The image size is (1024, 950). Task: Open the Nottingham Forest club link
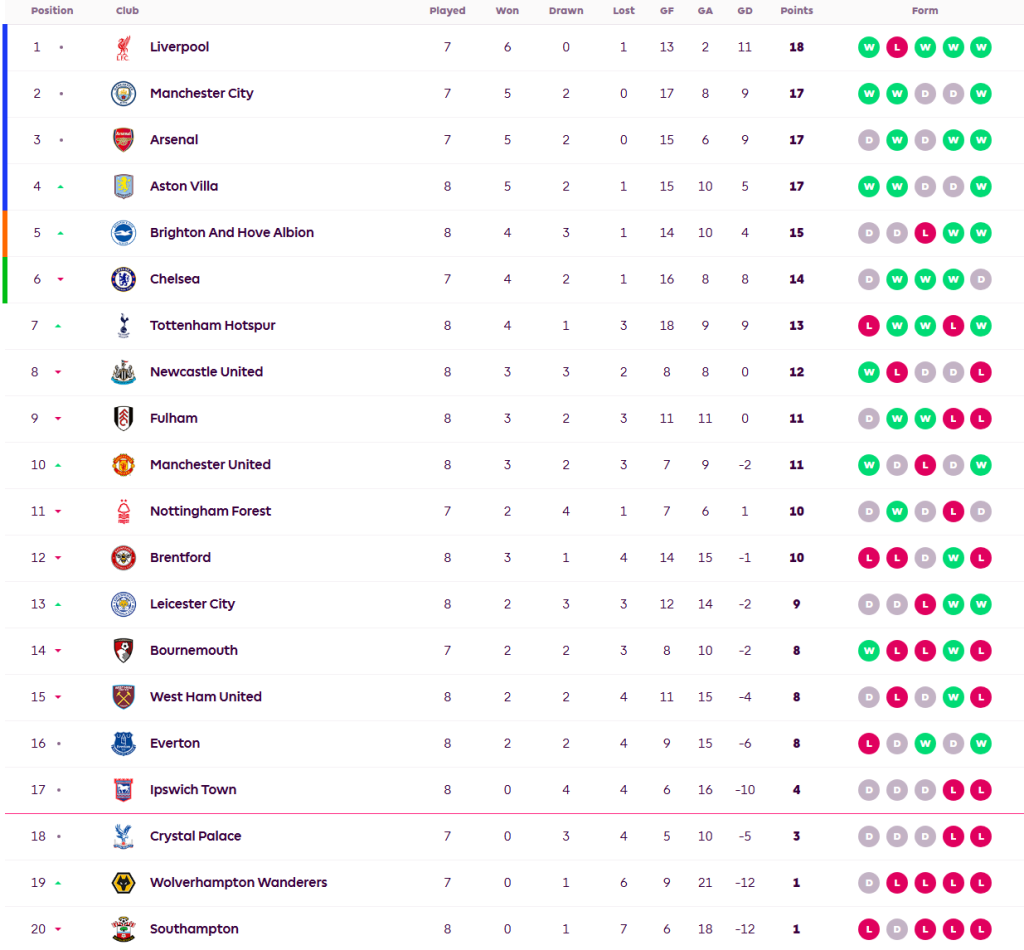pos(210,511)
